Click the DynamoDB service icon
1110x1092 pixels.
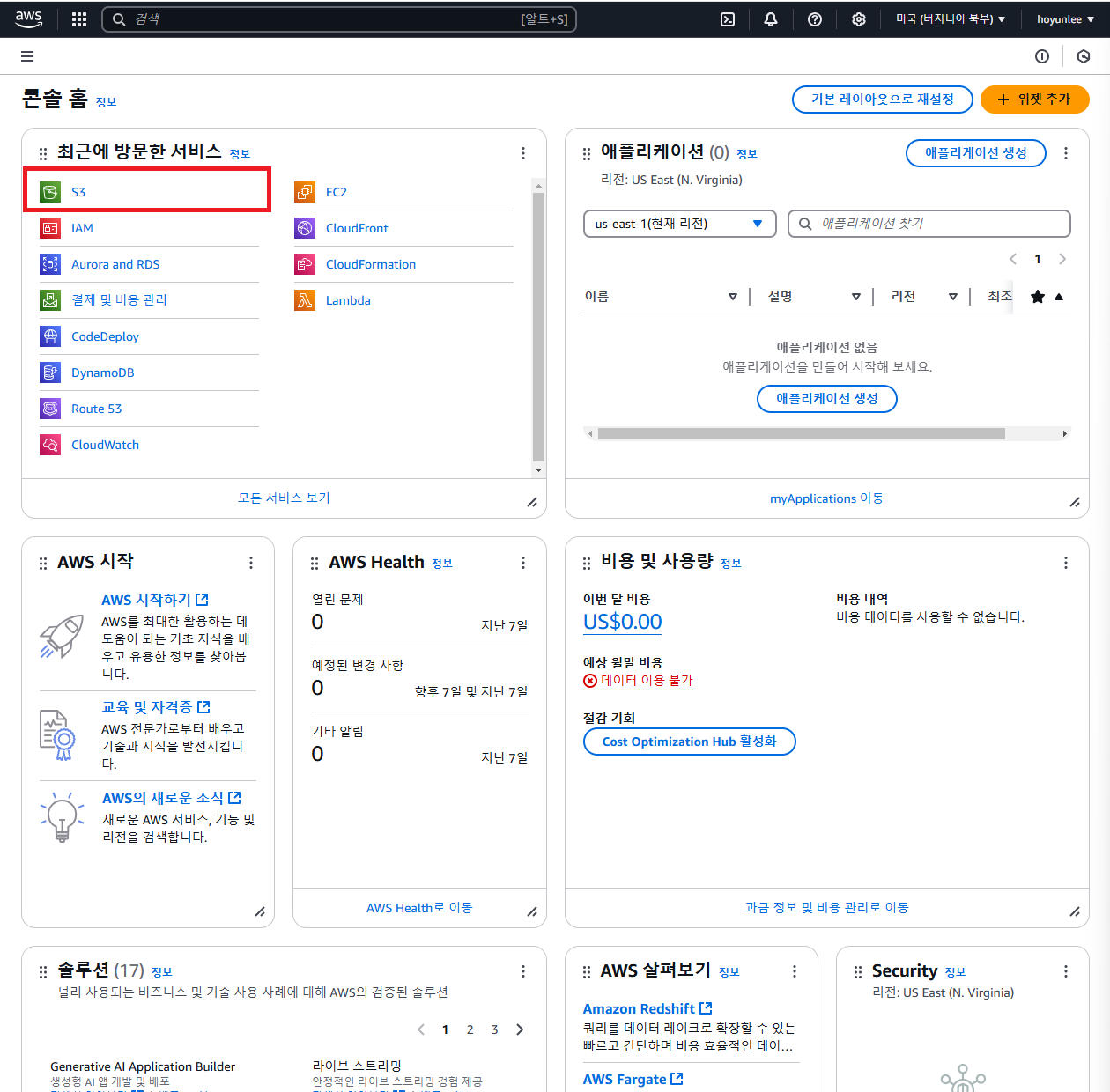pyautogui.click(x=50, y=373)
